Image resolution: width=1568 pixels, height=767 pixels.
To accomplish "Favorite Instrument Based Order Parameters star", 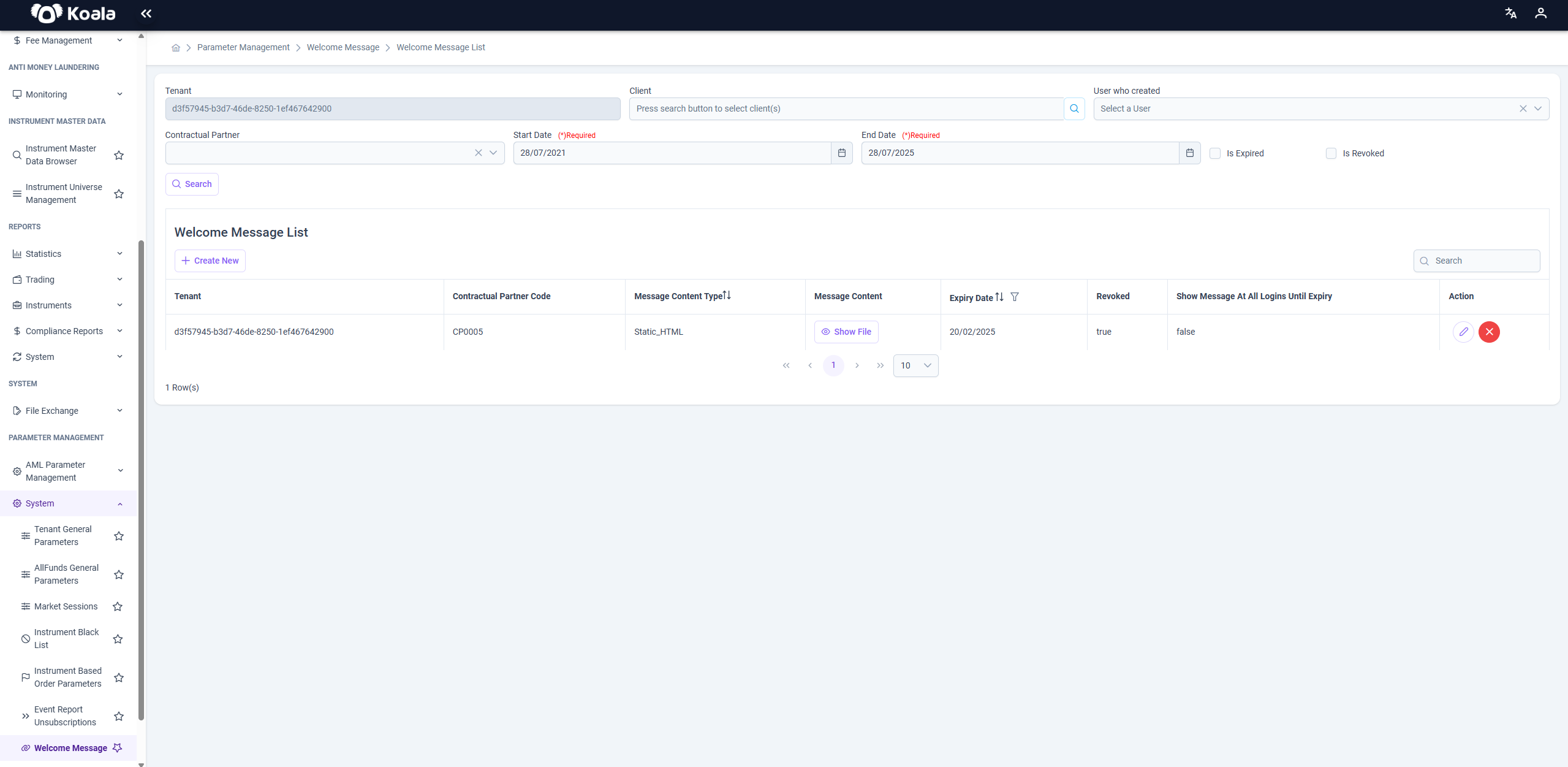I will pos(119,677).
